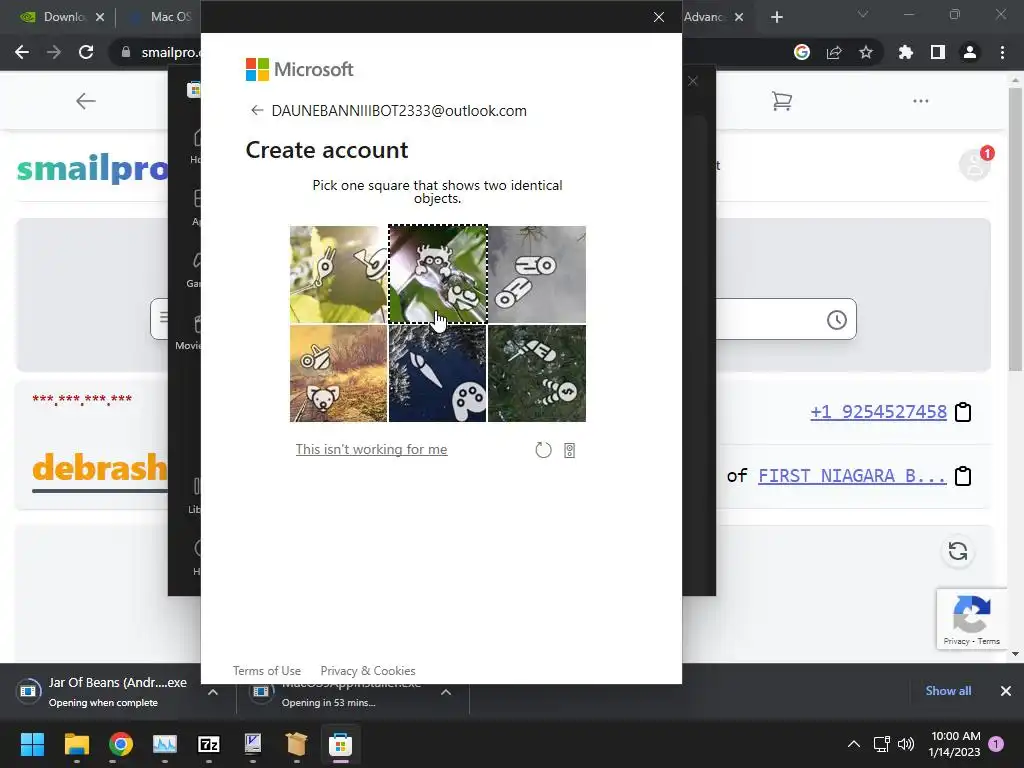Open the Chrome profile avatar
The image size is (1024, 768).
tap(970, 52)
